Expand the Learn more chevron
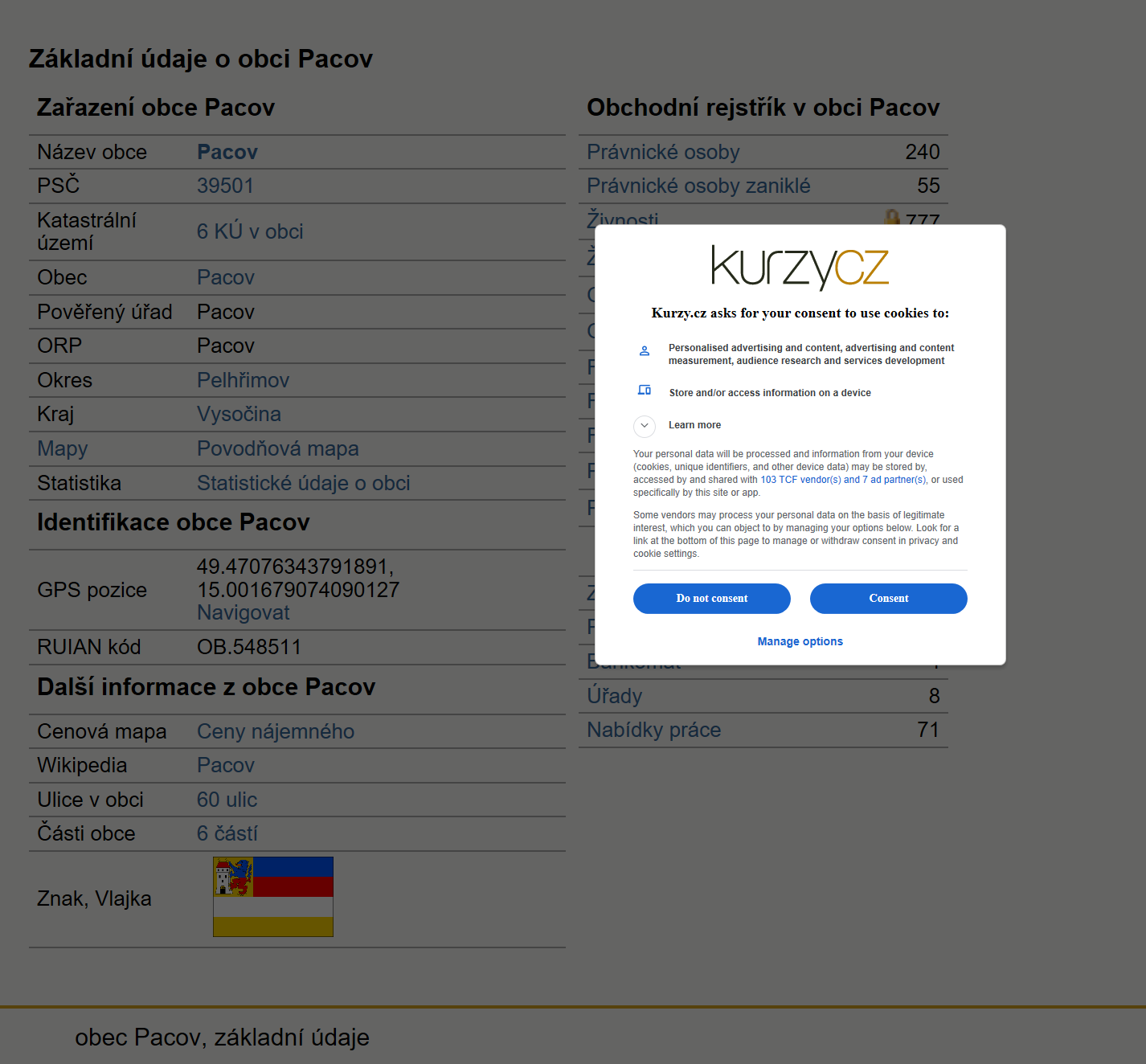 645,426
